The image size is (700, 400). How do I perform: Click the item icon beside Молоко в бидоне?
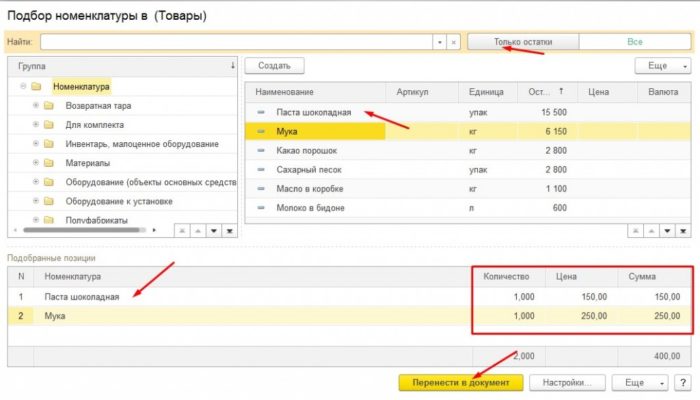click(x=261, y=208)
